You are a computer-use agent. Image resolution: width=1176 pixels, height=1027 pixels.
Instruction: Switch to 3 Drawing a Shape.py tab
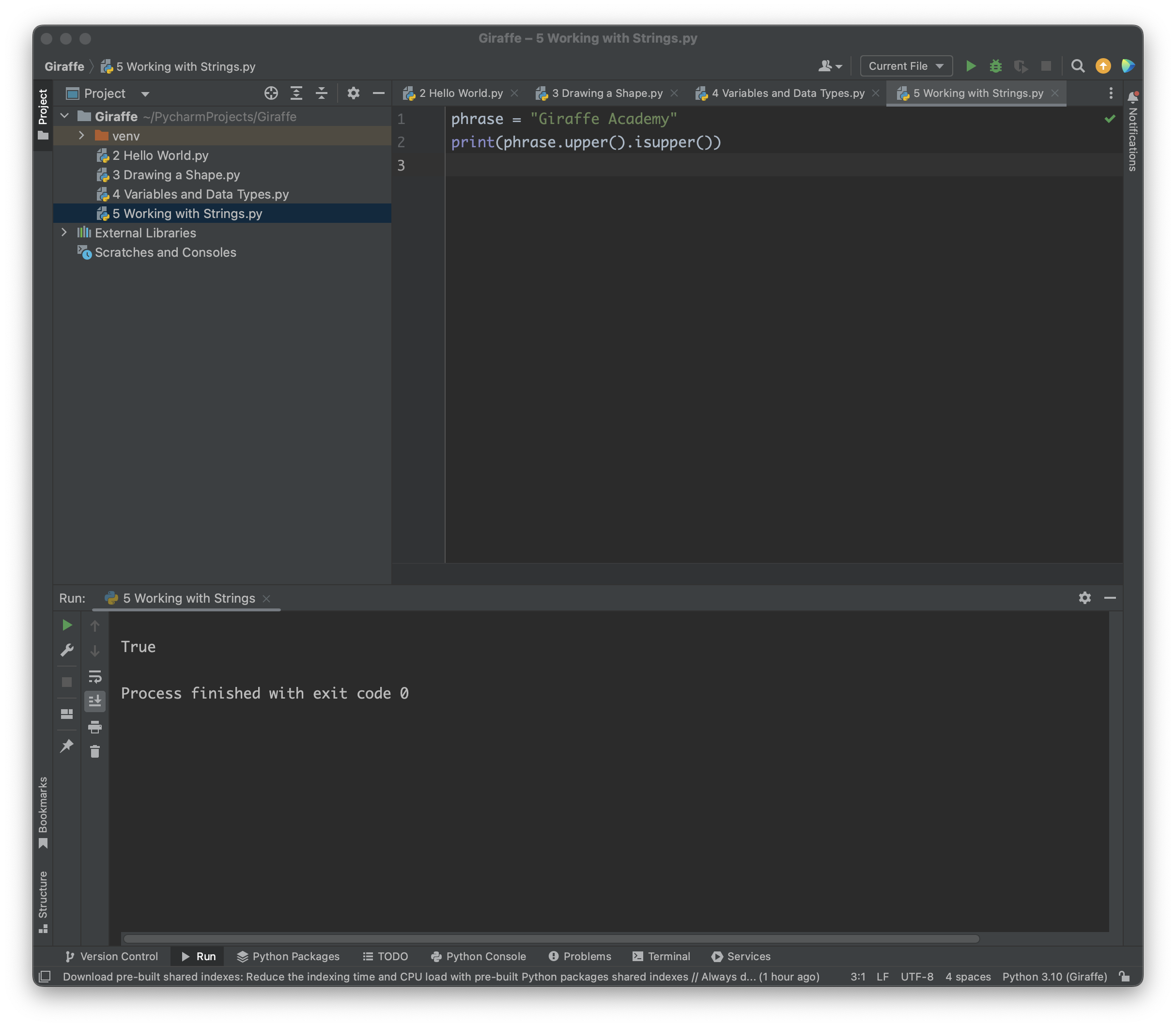point(606,93)
